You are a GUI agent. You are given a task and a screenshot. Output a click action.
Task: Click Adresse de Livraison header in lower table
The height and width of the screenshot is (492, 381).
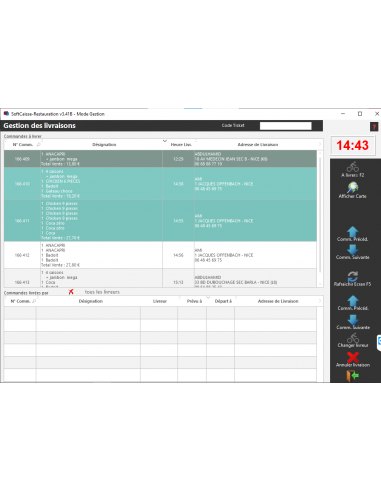click(278, 301)
